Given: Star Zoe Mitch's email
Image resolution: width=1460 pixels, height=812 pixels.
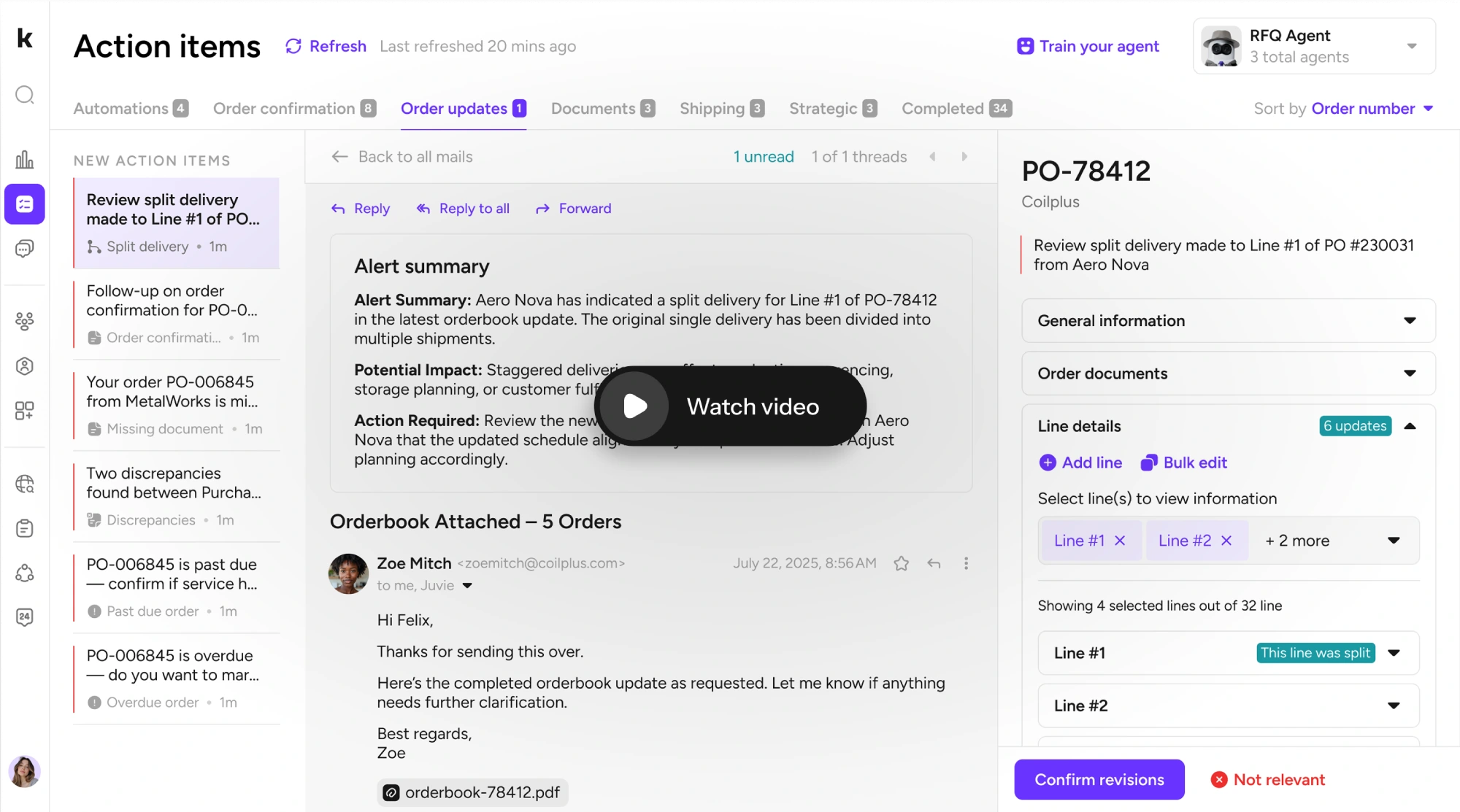Looking at the screenshot, I should (902, 563).
